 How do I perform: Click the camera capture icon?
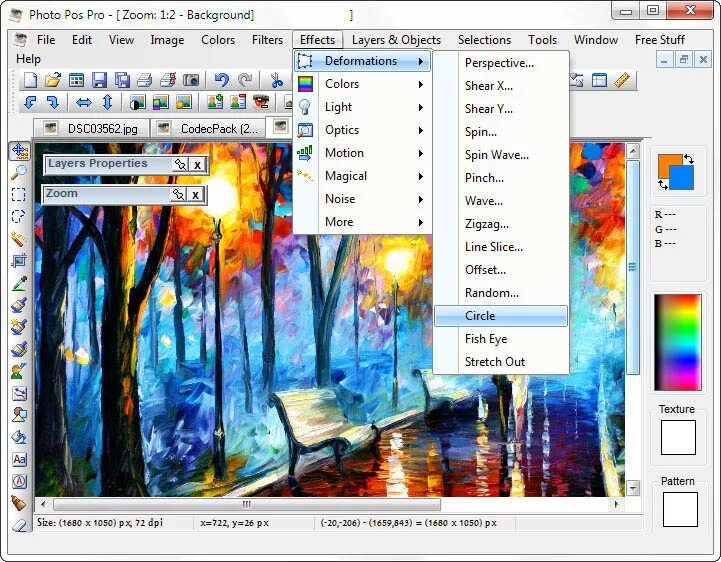click(191, 80)
